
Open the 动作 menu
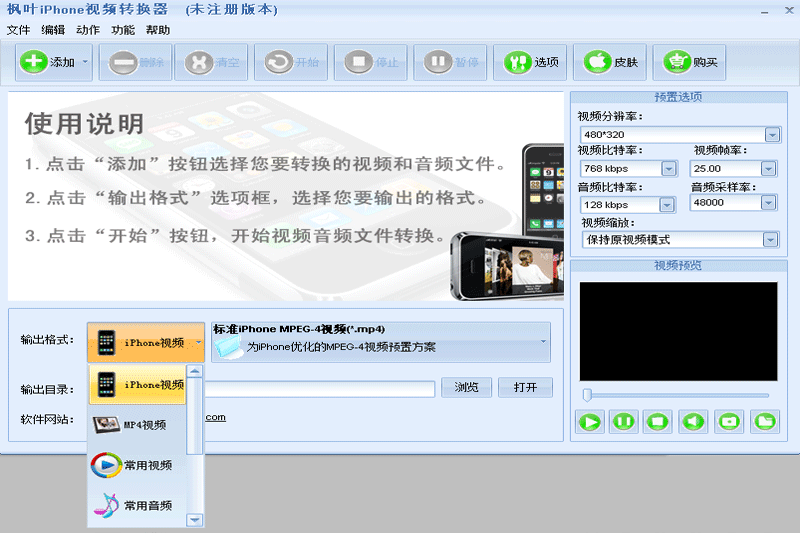(88, 30)
